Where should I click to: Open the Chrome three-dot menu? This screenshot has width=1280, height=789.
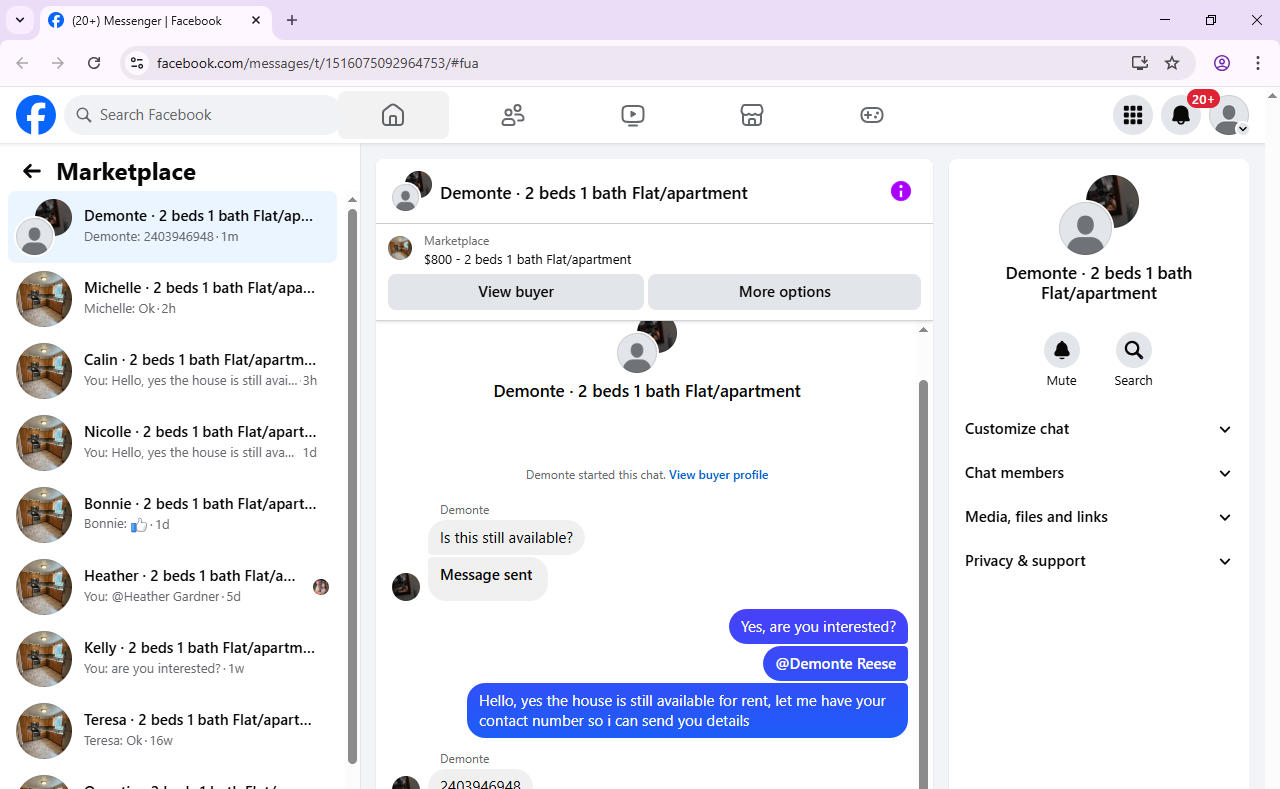(1258, 63)
